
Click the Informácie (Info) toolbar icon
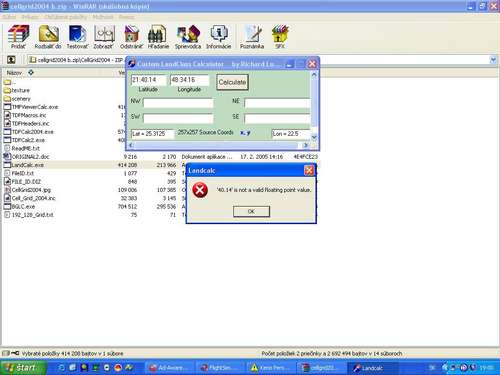[x=219, y=37]
